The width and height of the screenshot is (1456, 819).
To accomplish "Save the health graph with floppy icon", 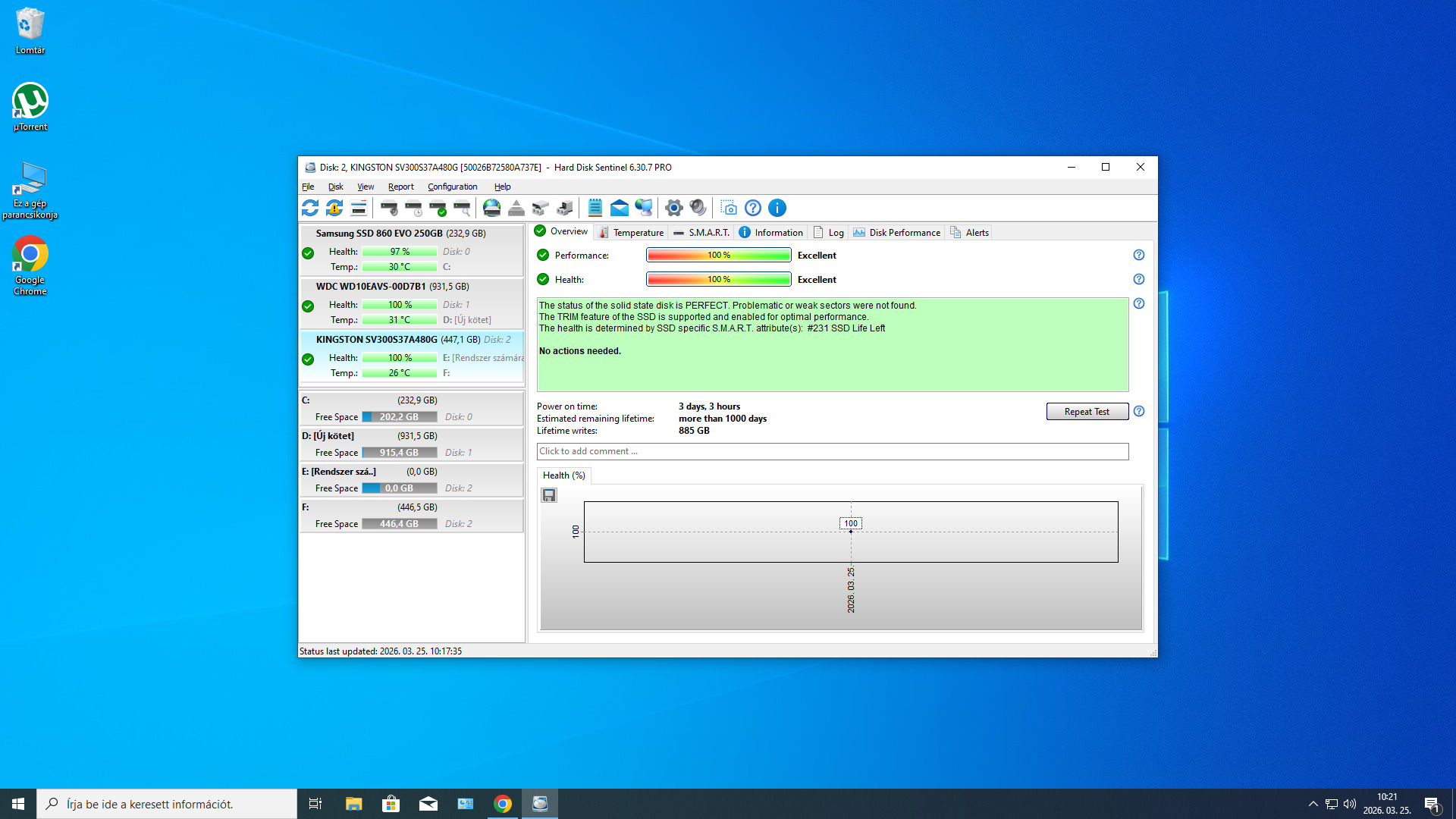I will click(549, 495).
